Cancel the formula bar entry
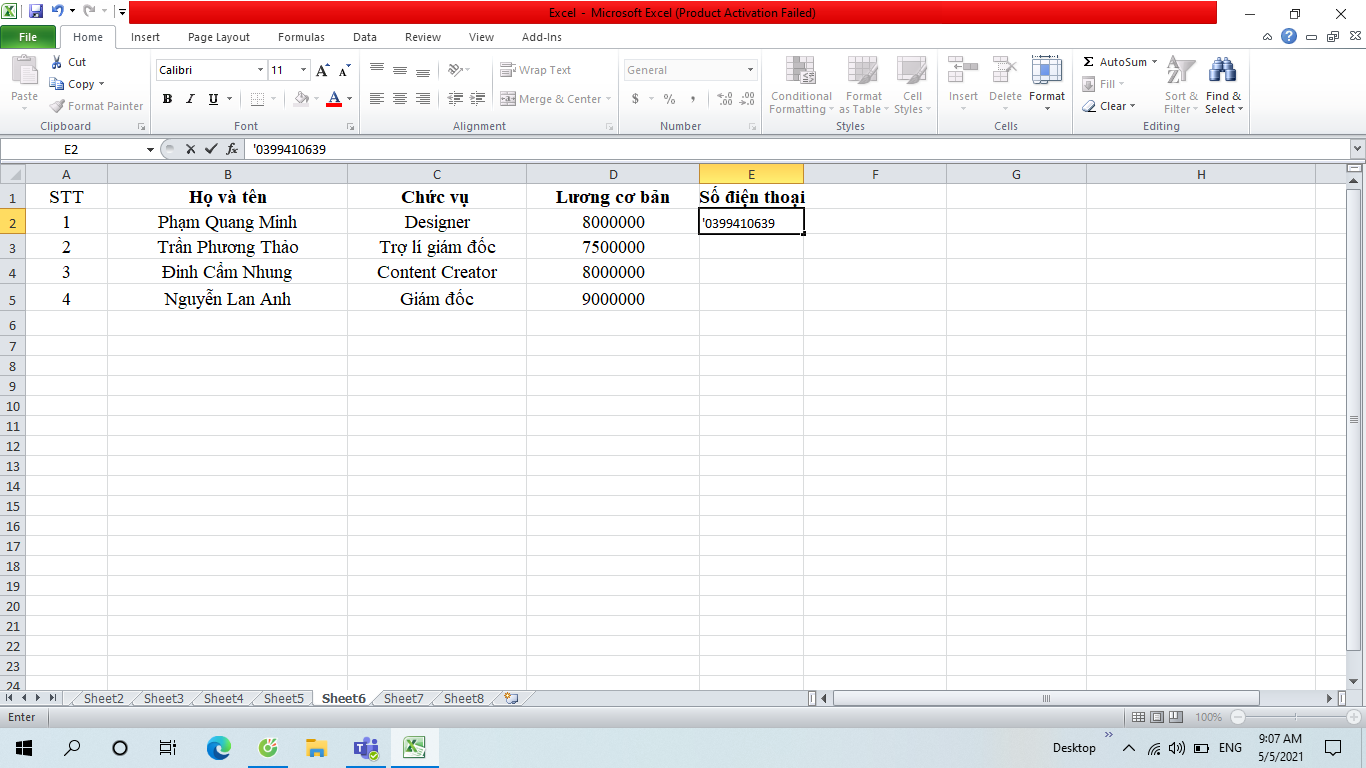This screenshot has width=1366, height=768. [190, 149]
